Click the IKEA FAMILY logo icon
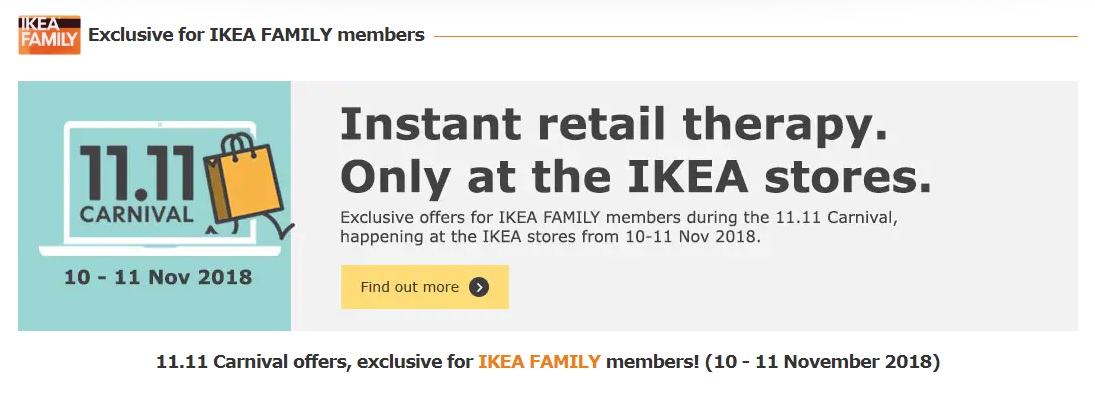Screen dimensions: 1095x393 click(49, 35)
